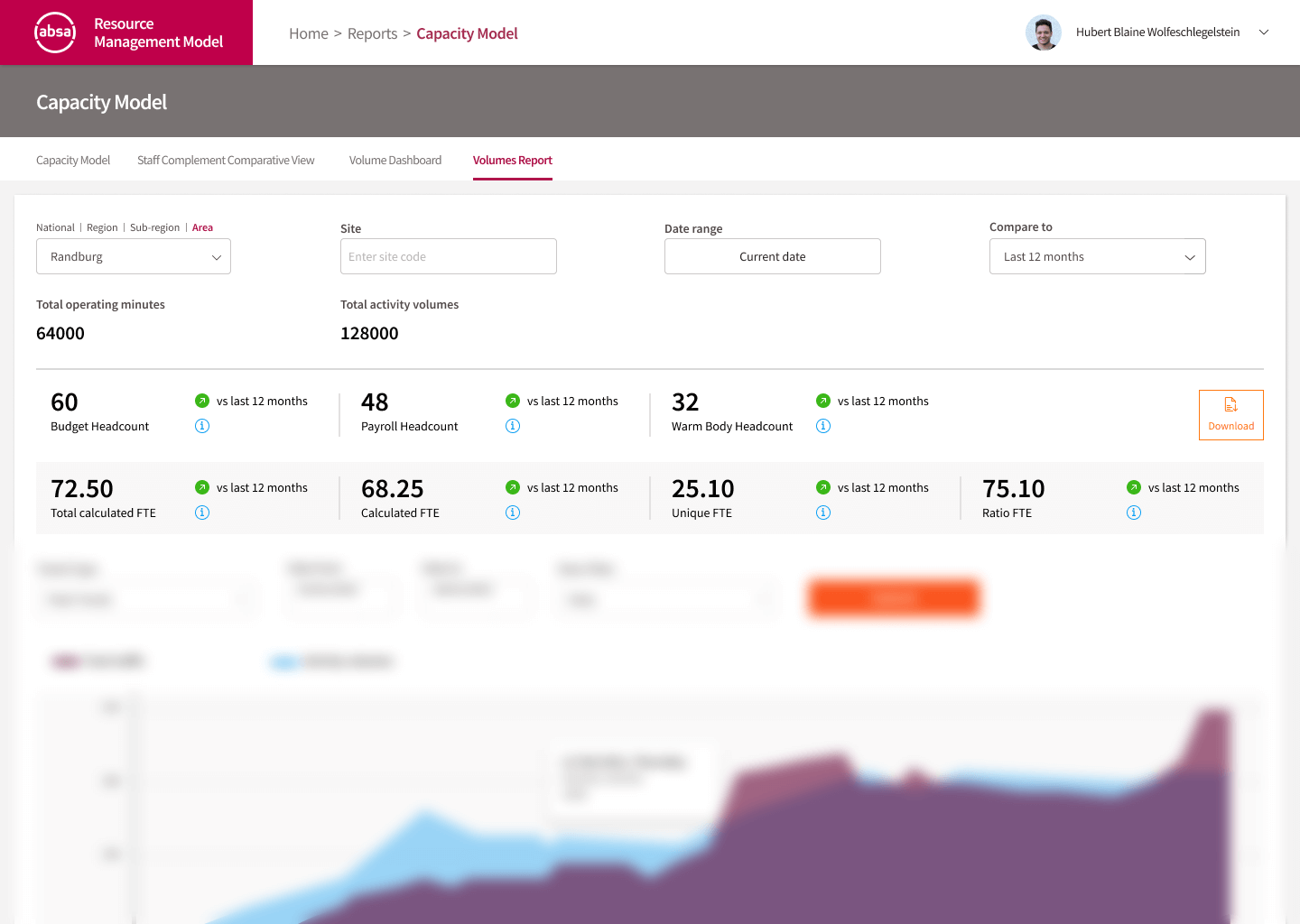1300x924 pixels.
Task: Open user account menu chevron
Action: [x=1264, y=32]
